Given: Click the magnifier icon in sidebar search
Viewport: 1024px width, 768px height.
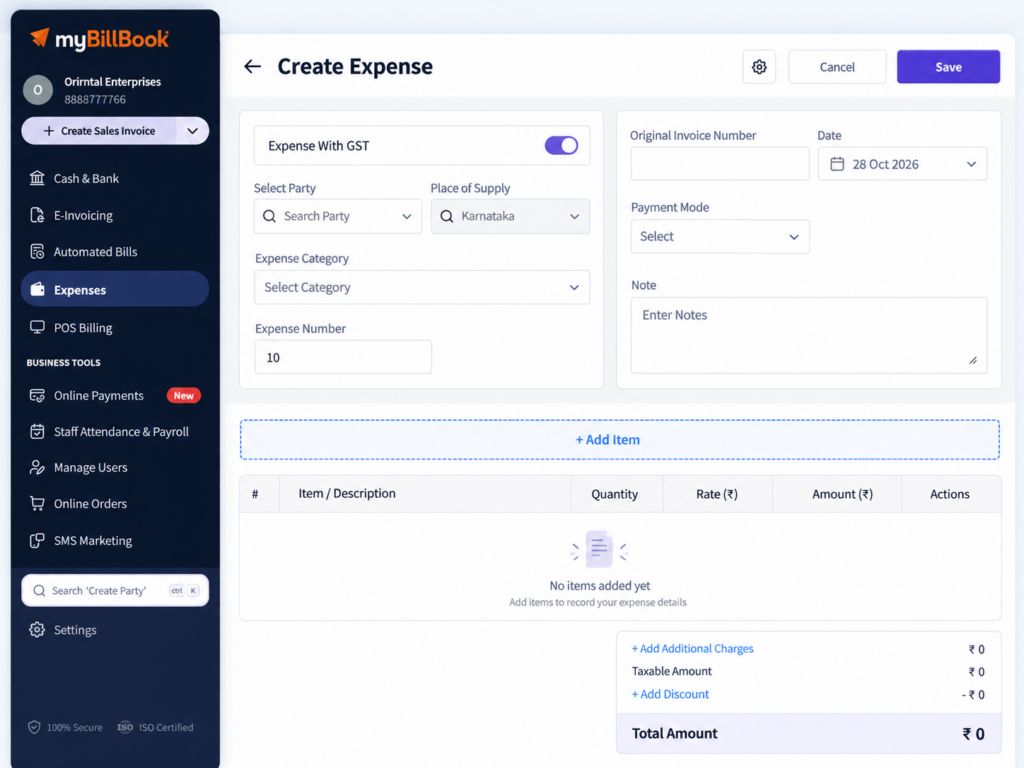Looking at the screenshot, I should 39,590.
